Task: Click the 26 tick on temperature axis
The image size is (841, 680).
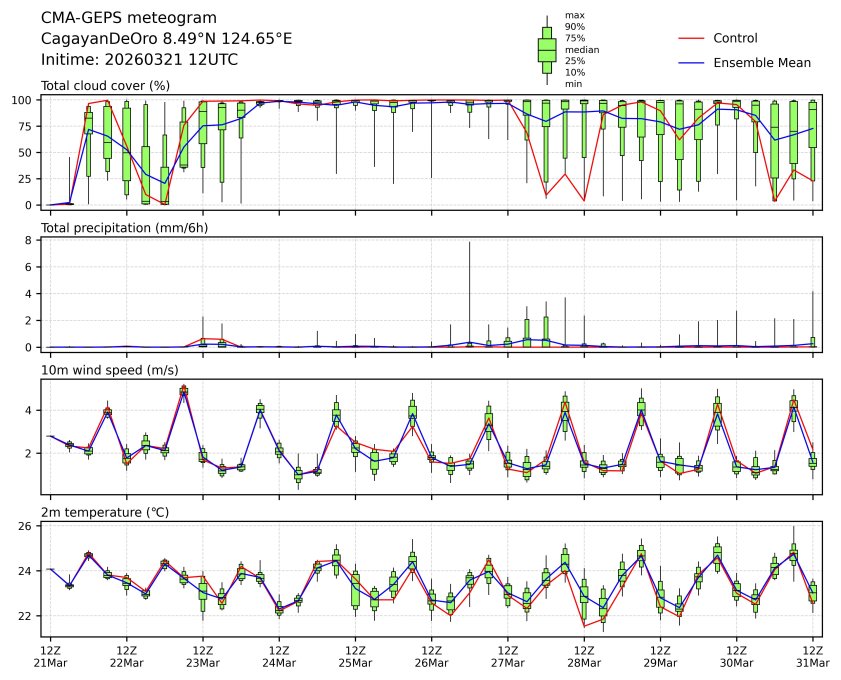Action: pyautogui.click(x=28, y=526)
